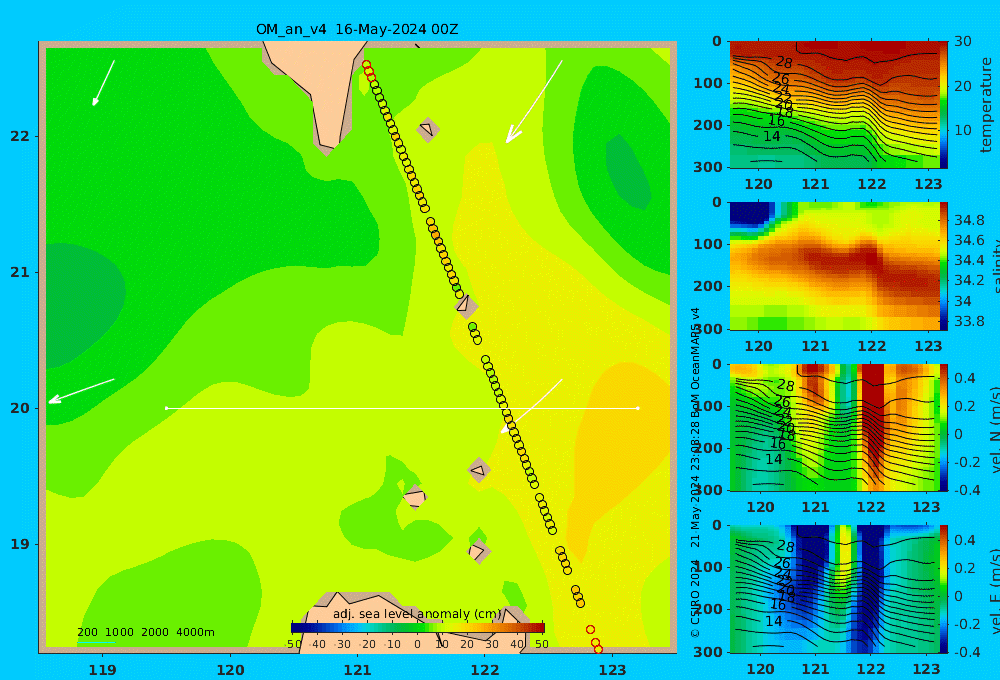This screenshot has height=680, width=1000.
Task: Click the 14 contour label in temperature panel
Action: click(x=772, y=136)
